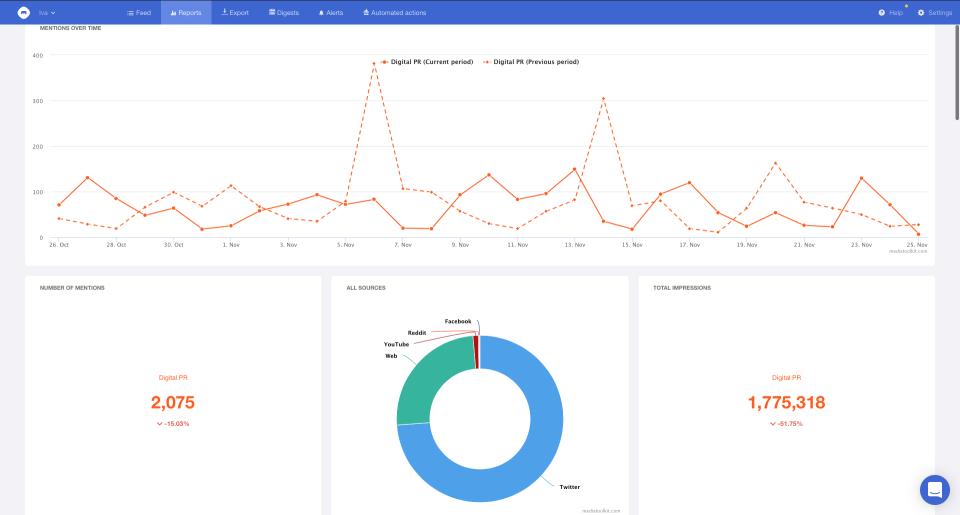Open the Iva account dropdown
The image size is (960, 515).
(47, 13)
